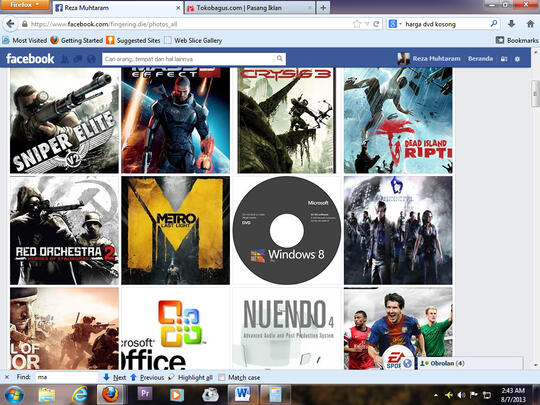Image resolution: width=540 pixels, height=405 pixels.
Task: Enable Match case checkbox
Action: (222, 377)
